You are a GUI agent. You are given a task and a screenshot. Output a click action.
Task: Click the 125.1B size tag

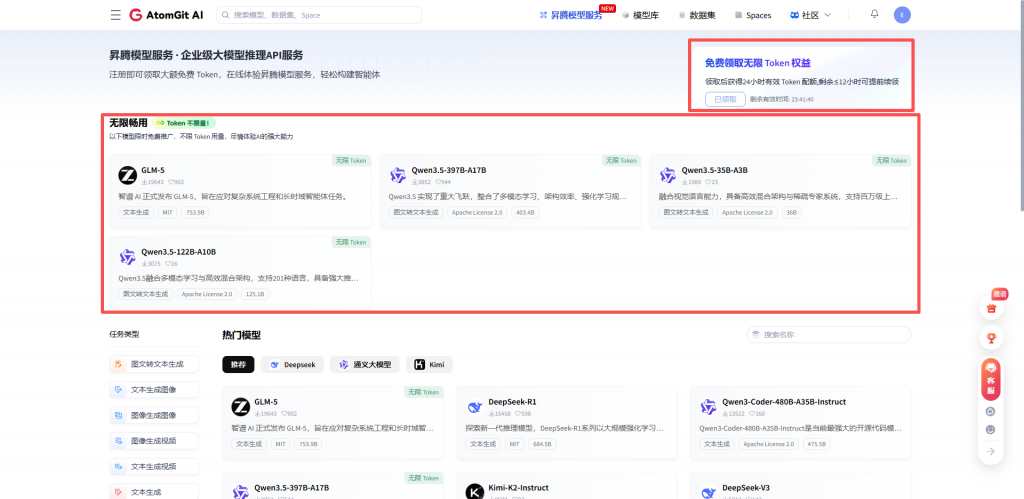click(255, 294)
